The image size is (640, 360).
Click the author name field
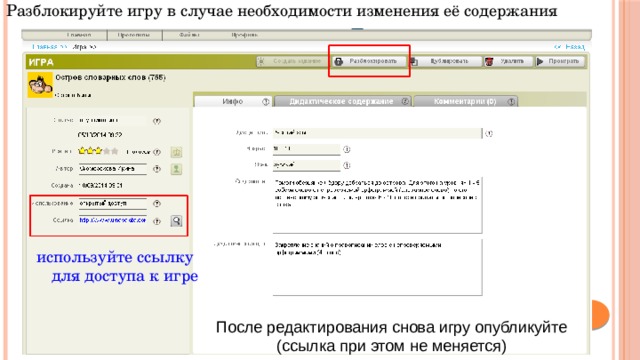point(113,169)
